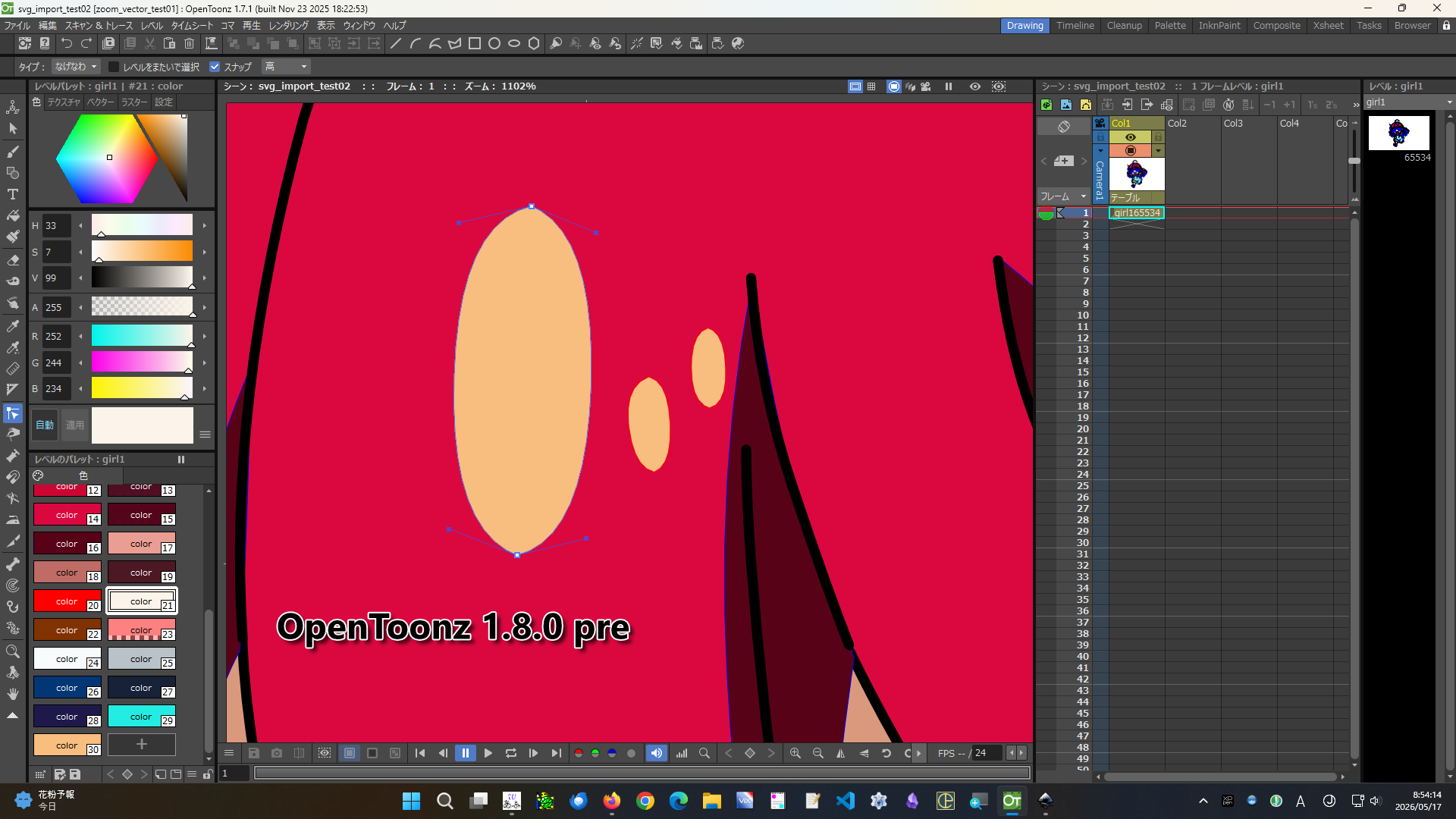Toggle sound speaker button in playback bar

pos(657,753)
